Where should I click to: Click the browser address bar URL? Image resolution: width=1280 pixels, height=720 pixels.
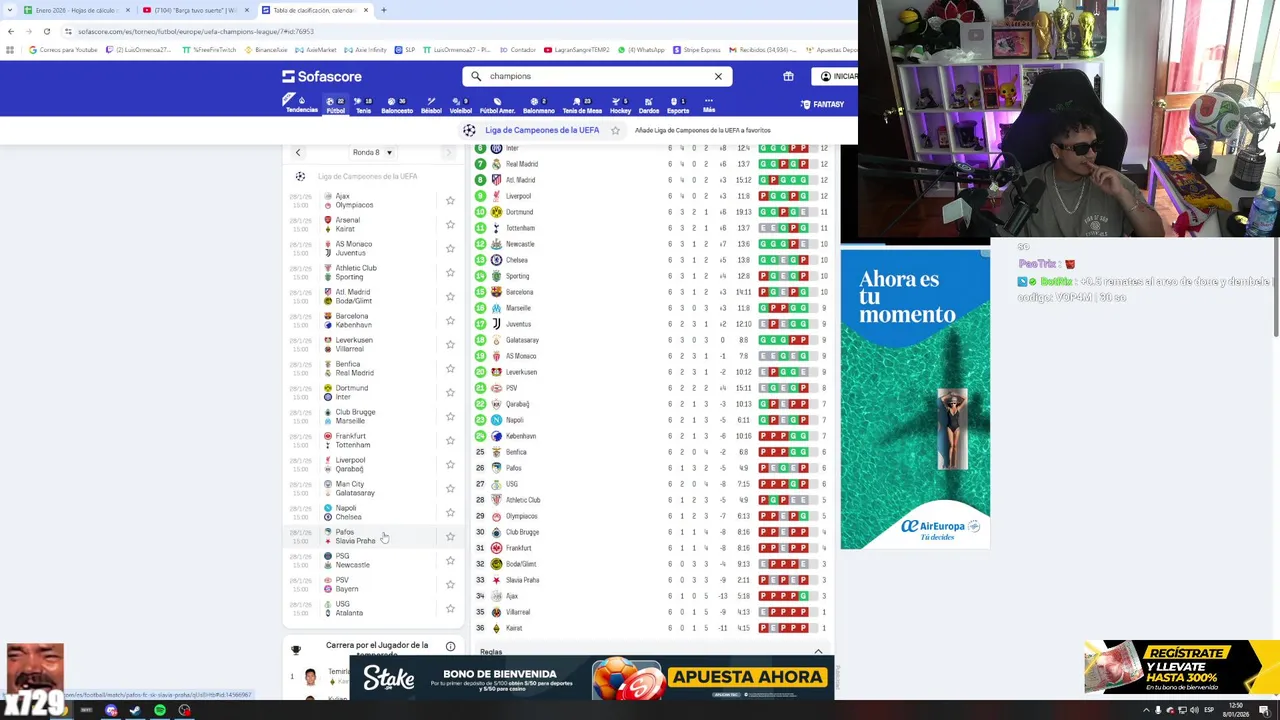pyautogui.click(x=195, y=31)
